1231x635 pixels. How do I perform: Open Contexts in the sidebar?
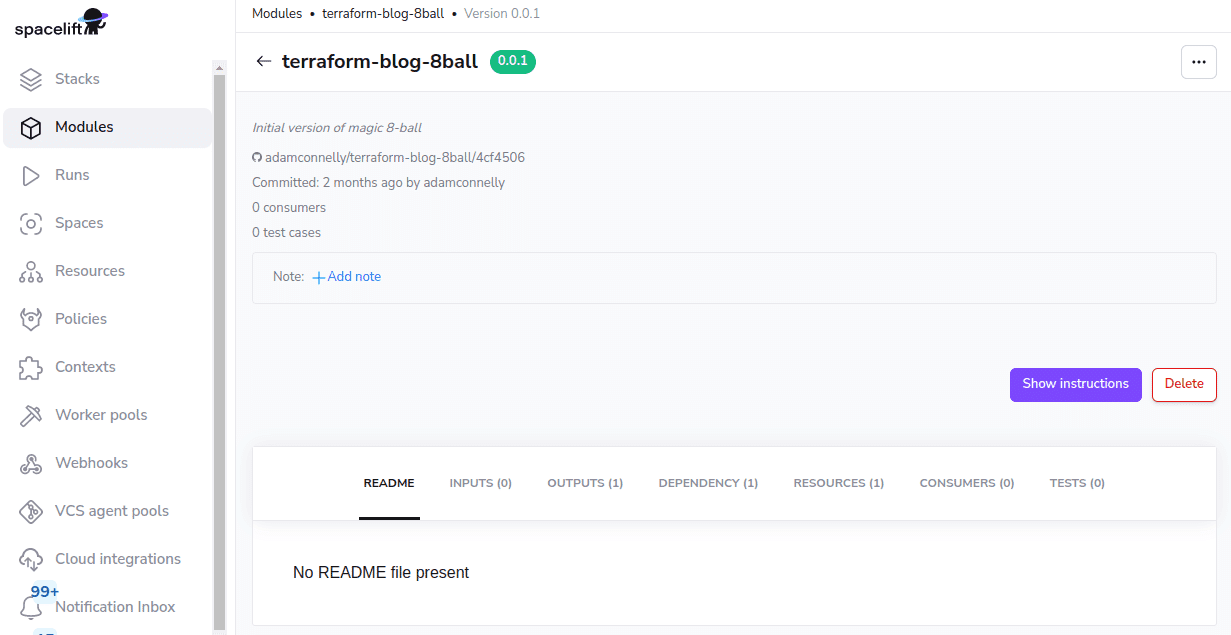point(85,367)
